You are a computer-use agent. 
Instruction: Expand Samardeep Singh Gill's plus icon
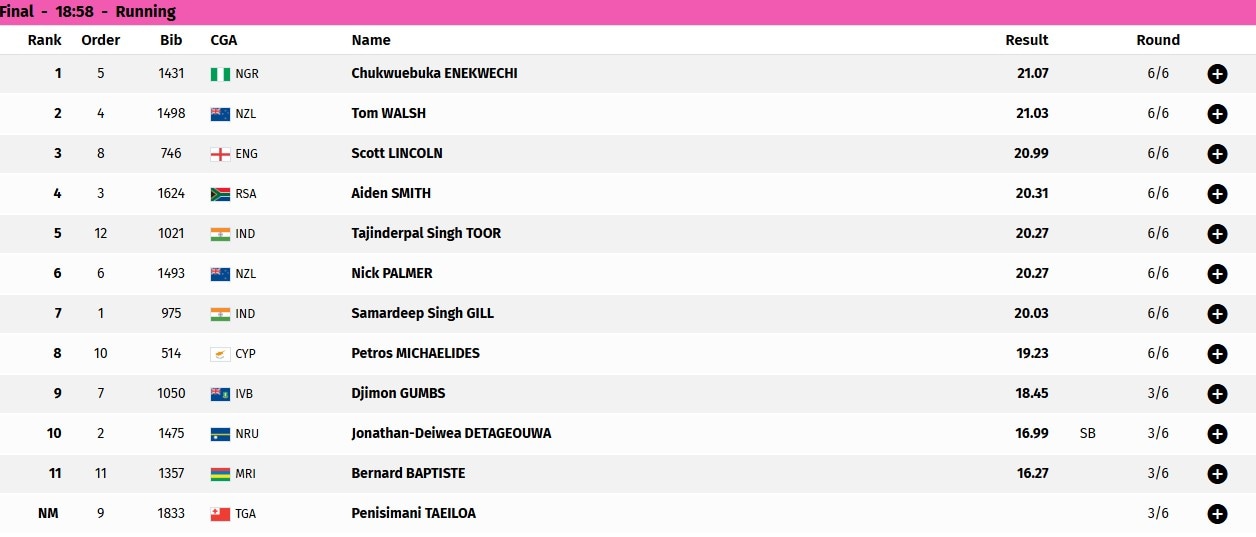click(1217, 314)
